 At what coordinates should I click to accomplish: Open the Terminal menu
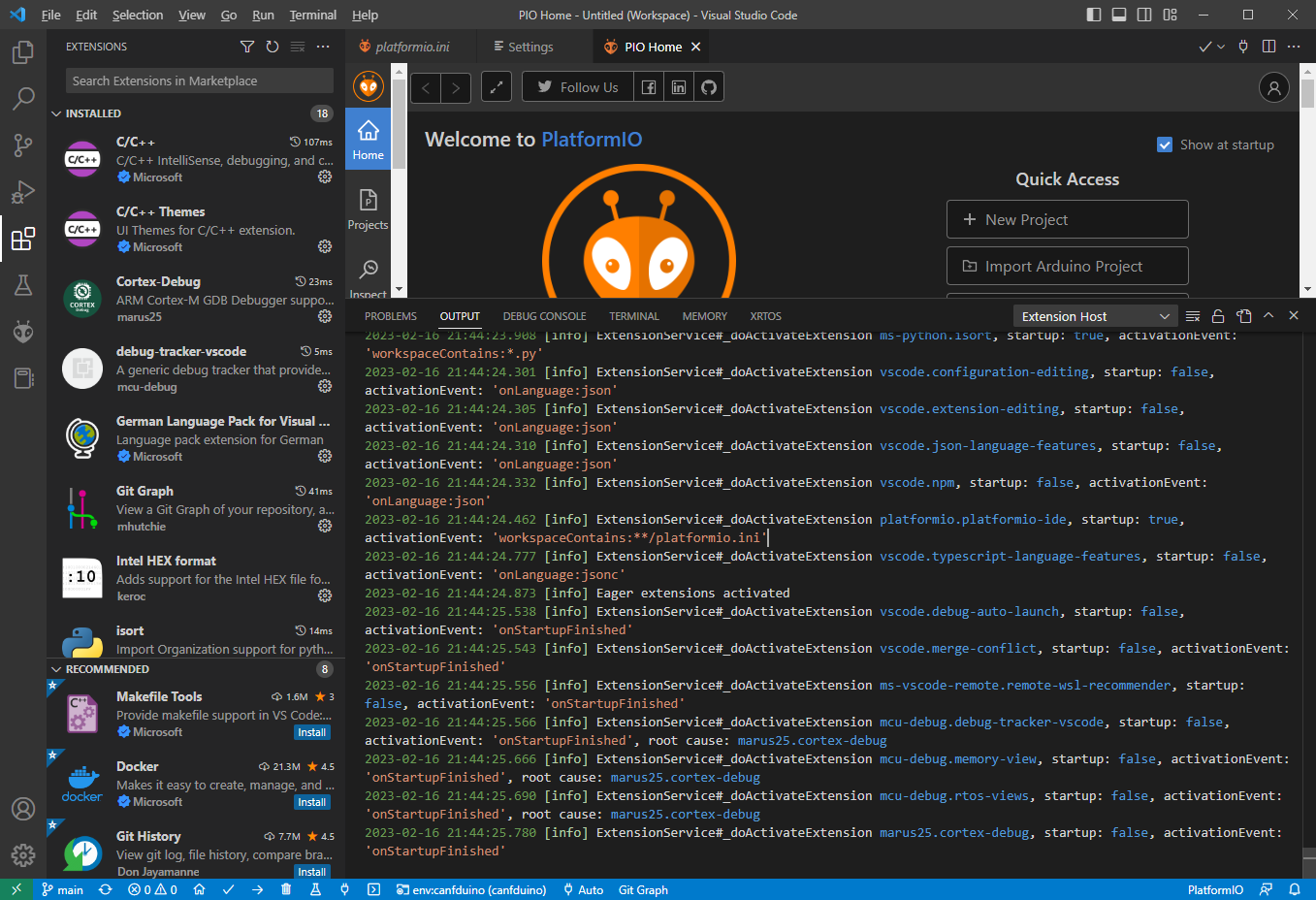pyautogui.click(x=313, y=15)
